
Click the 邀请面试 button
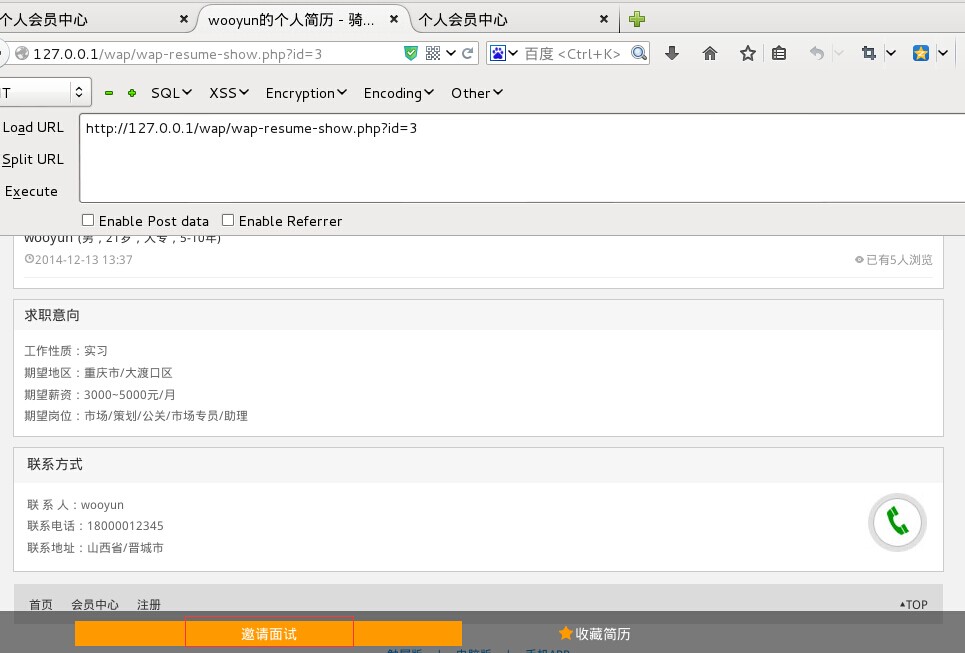point(269,634)
